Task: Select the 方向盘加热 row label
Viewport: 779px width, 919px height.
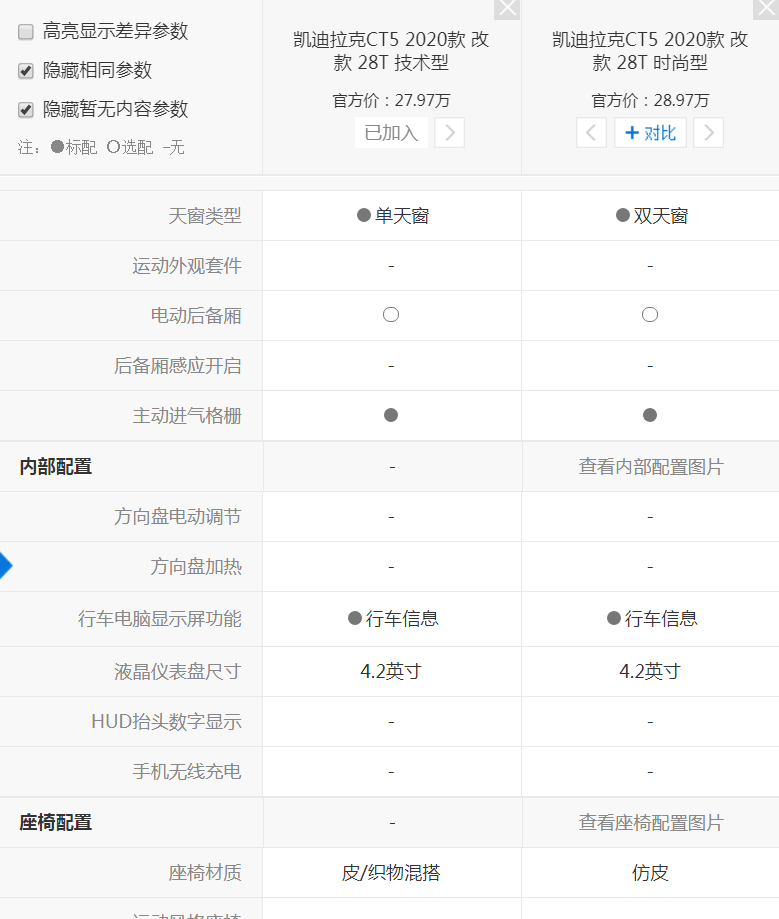Action: pos(196,567)
